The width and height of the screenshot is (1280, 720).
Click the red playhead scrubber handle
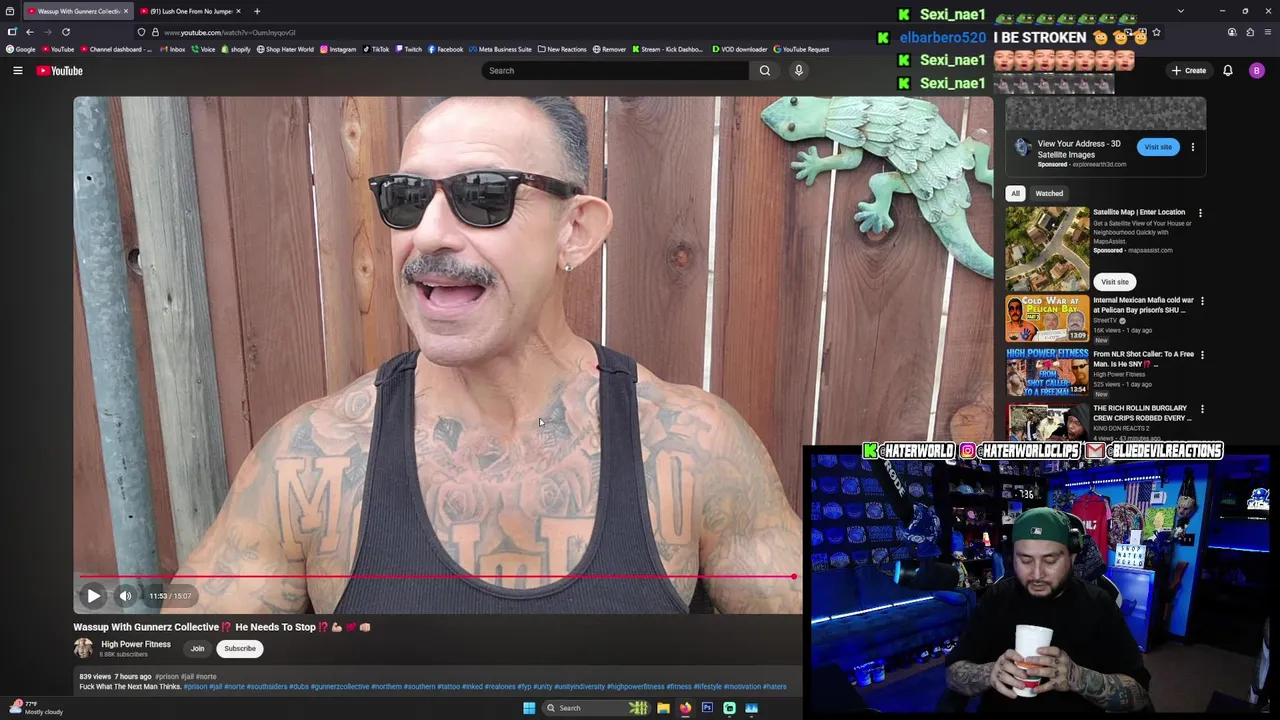point(794,577)
